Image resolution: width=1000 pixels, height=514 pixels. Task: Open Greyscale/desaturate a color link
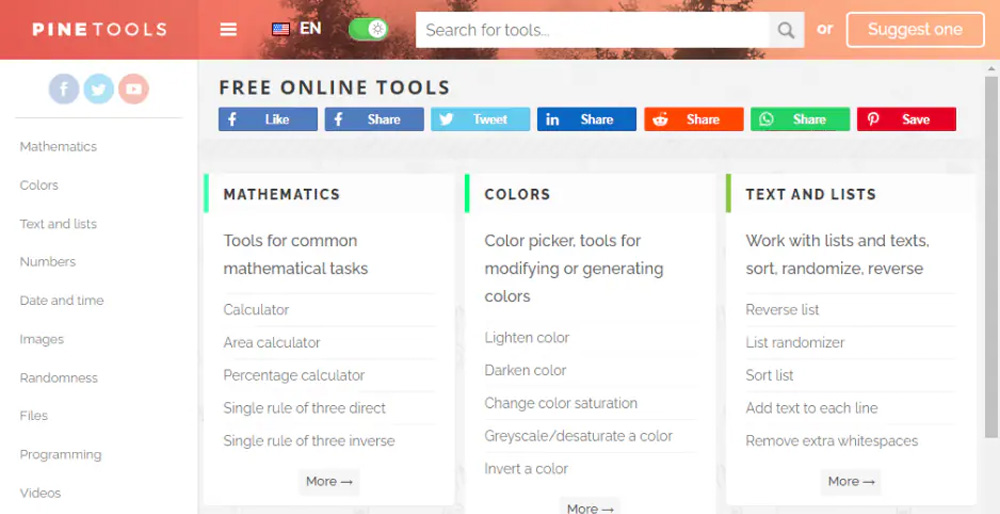pos(578,436)
